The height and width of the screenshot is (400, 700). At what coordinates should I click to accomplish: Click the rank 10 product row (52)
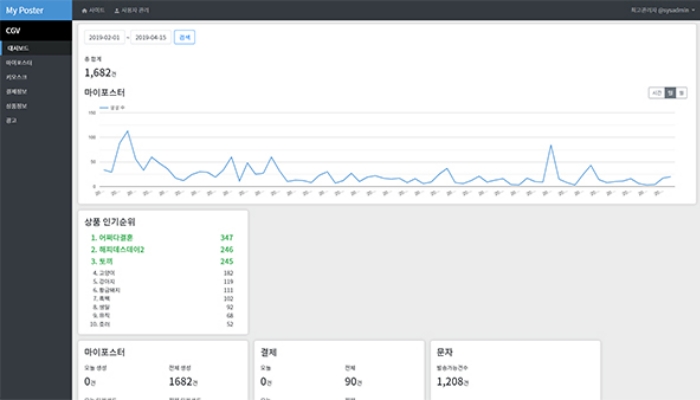[x=162, y=324]
